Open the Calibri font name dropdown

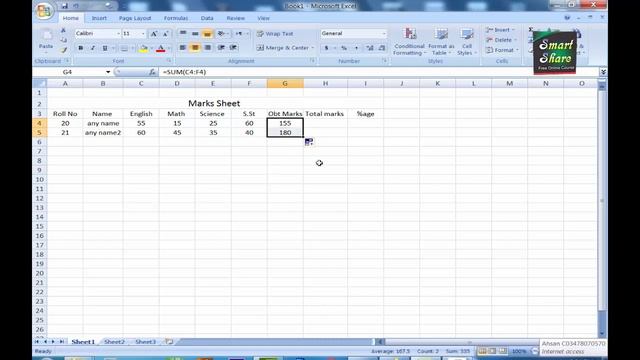point(118,33)
